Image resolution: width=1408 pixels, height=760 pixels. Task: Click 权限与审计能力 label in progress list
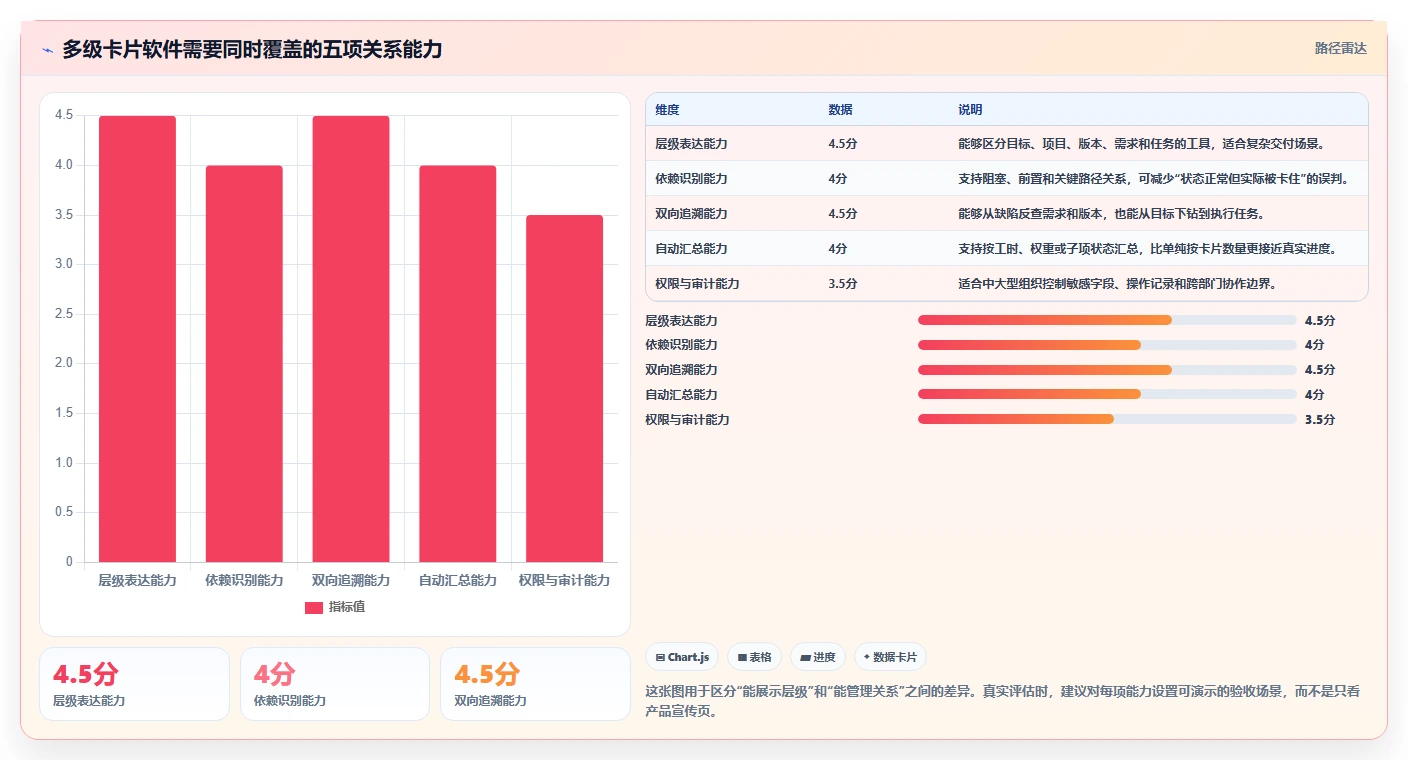(687, 420)
